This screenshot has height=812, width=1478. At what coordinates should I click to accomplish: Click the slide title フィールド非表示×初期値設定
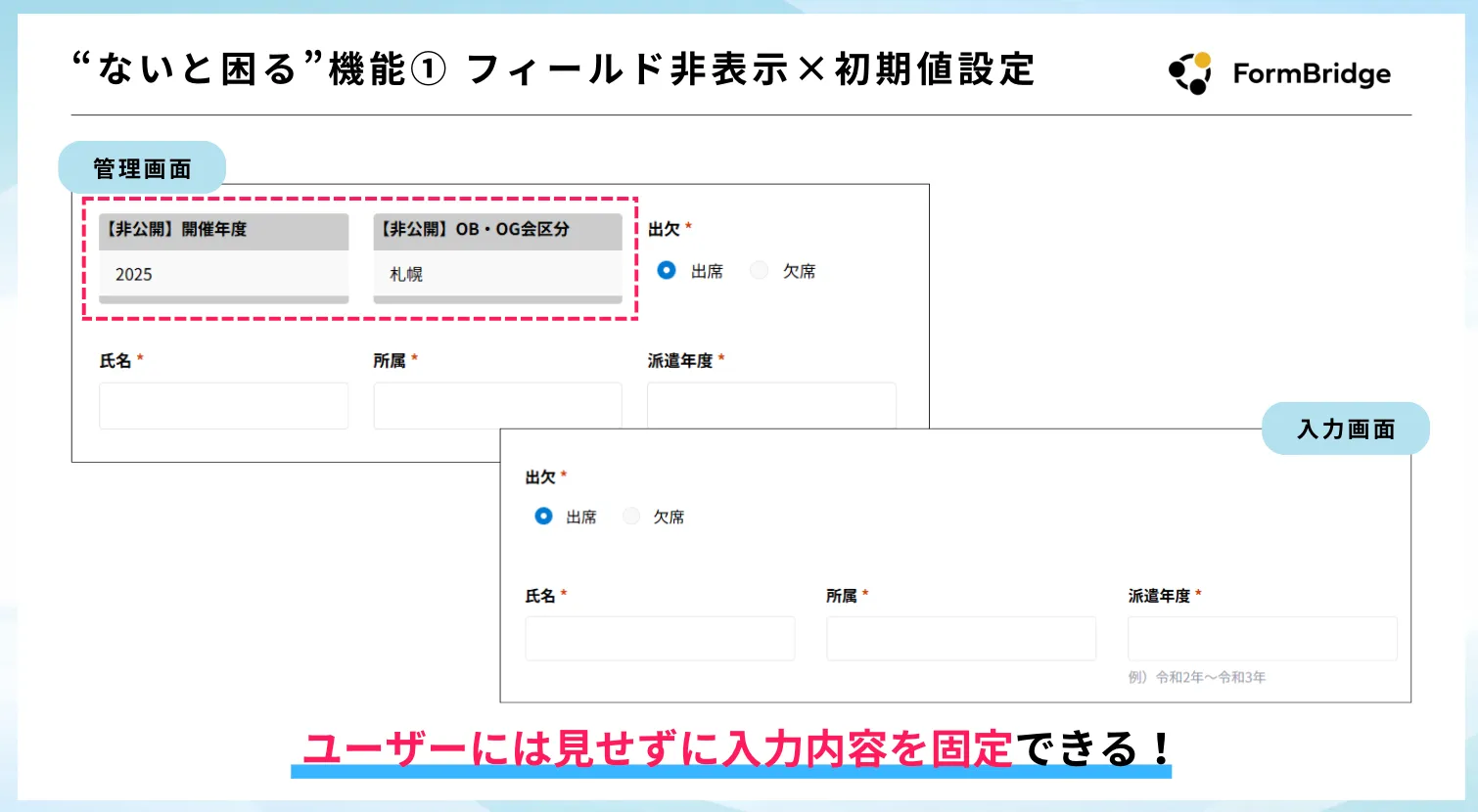[750, 69]
